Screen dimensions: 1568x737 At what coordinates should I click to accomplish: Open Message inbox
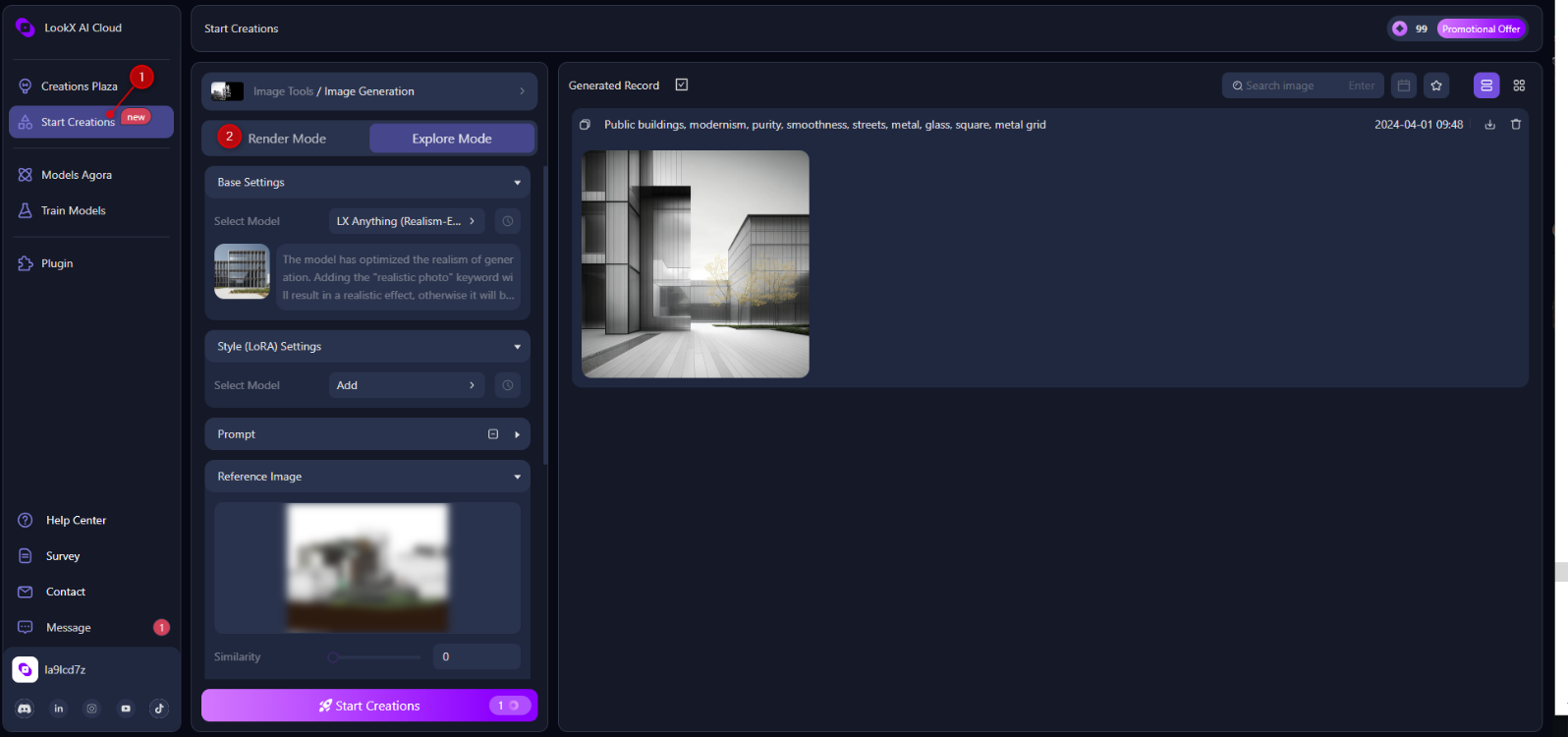tap(68, 627)
